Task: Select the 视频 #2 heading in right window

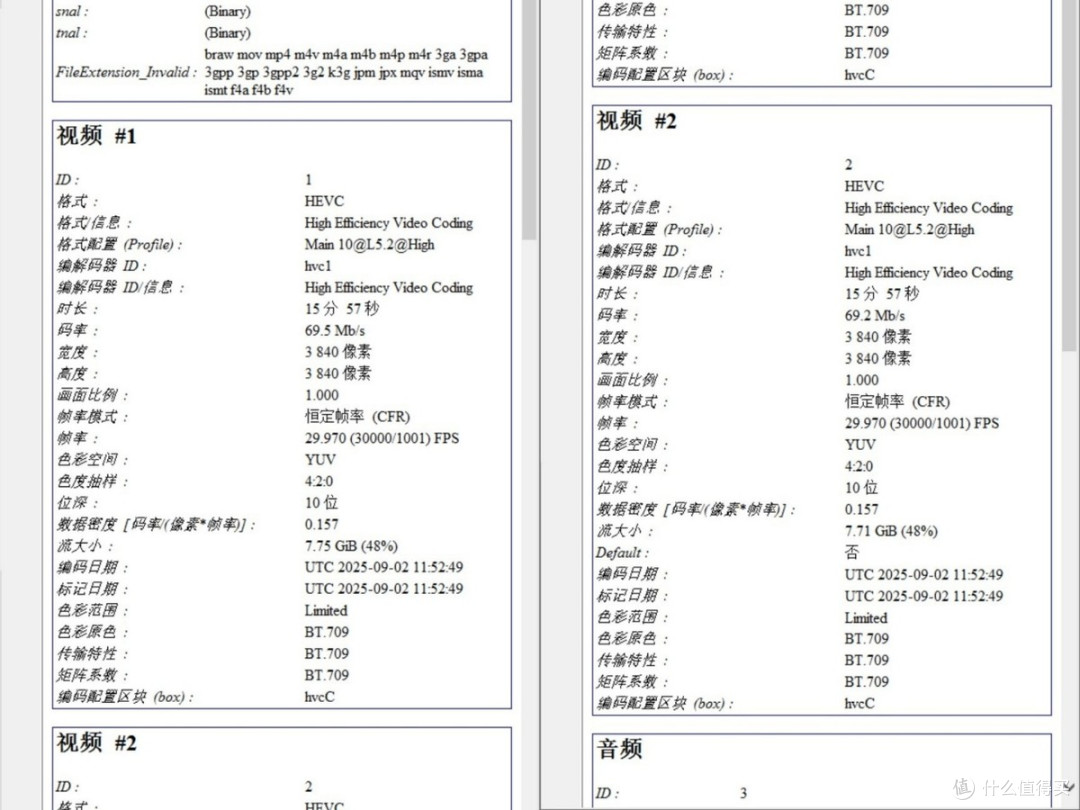Action: (636, 121)
